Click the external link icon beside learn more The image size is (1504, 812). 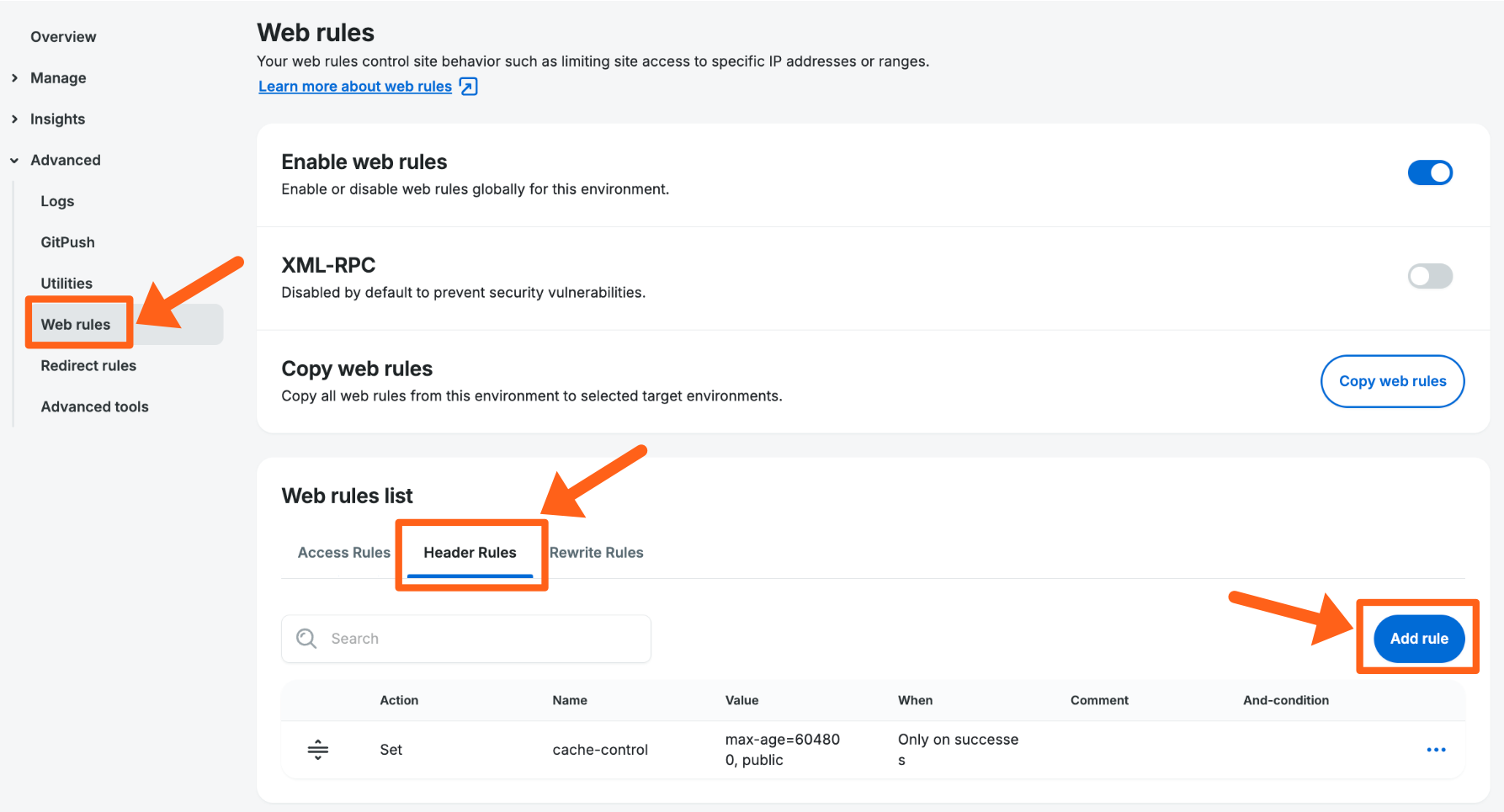pos(469,86)
